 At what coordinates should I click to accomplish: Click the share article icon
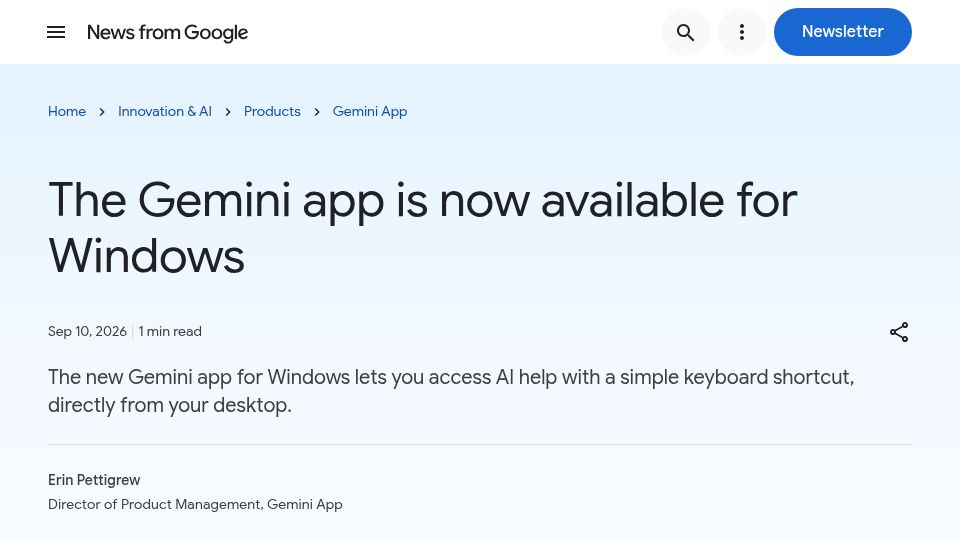tap(899, 332)
